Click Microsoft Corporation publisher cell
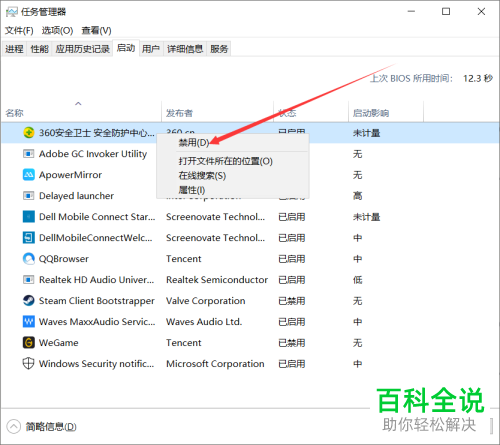Image resolution: width=500 pixels, height=445 pixels. click(x=215, y=364)
